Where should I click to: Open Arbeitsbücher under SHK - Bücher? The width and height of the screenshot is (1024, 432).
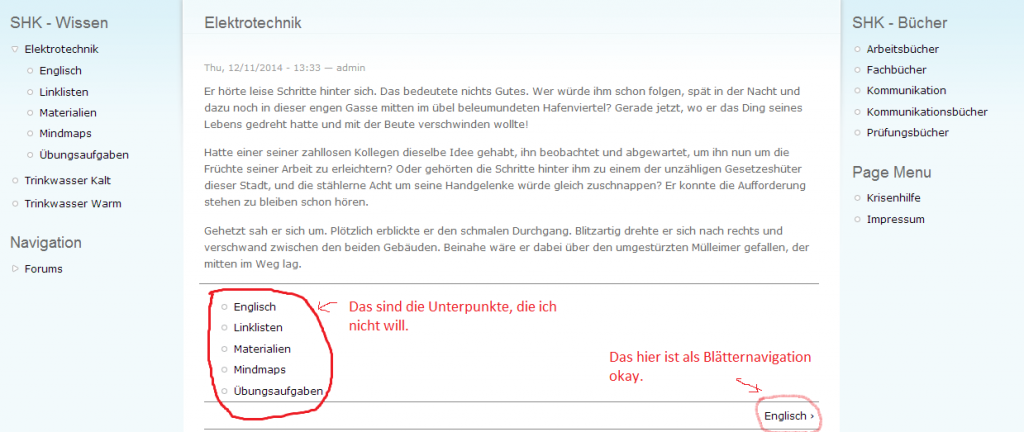tap(902, 49)
